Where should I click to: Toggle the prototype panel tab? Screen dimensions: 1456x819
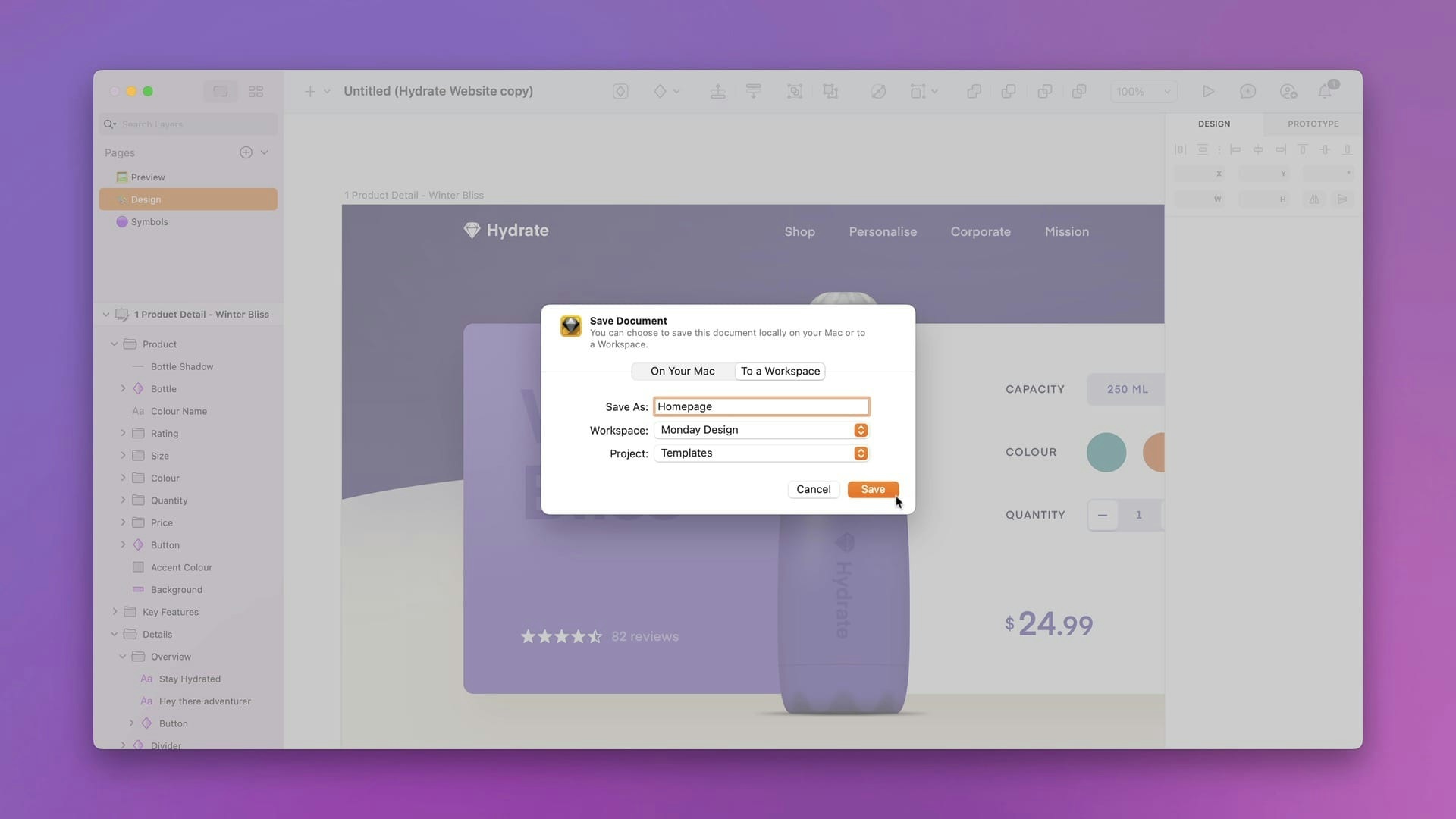[1313, 123]
